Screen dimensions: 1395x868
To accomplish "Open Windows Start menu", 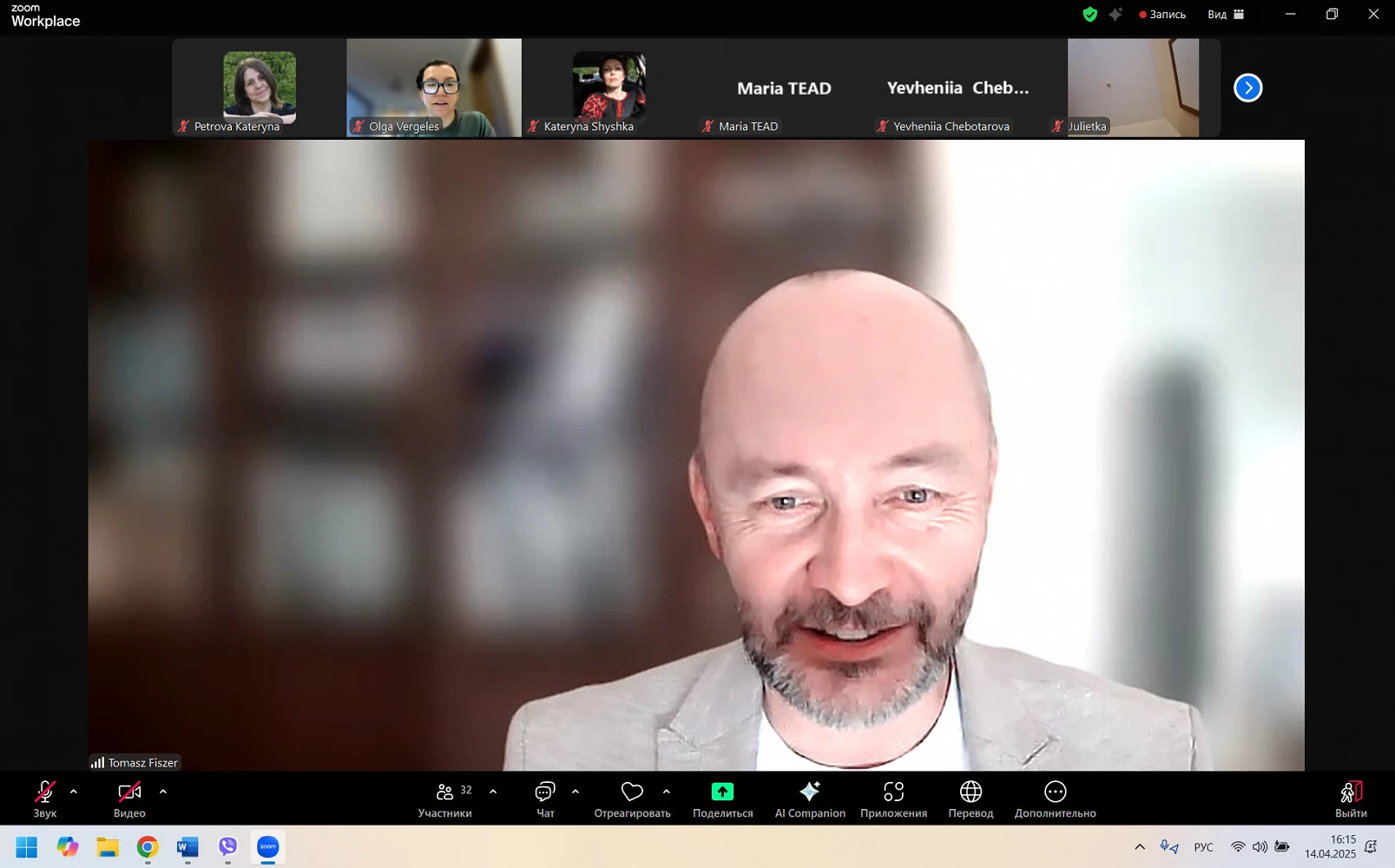I will point(27,847).
